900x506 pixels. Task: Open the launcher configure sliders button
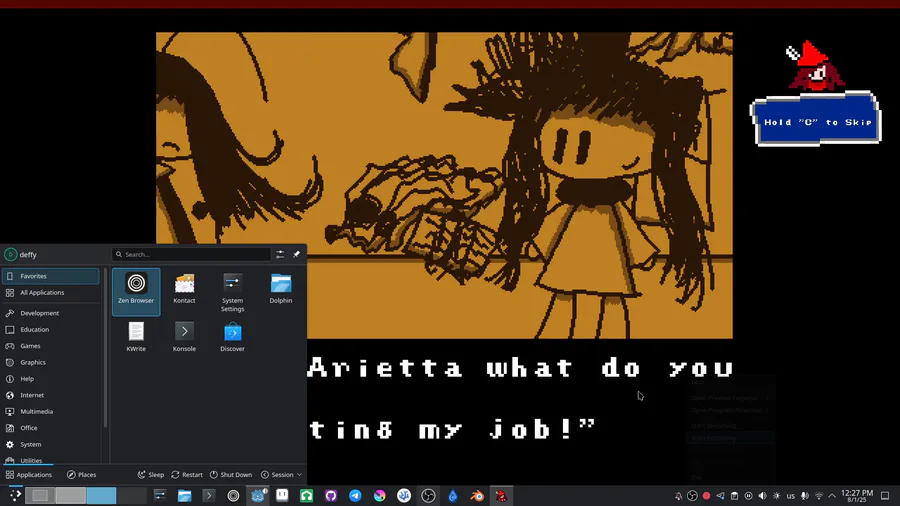point(280,254)
